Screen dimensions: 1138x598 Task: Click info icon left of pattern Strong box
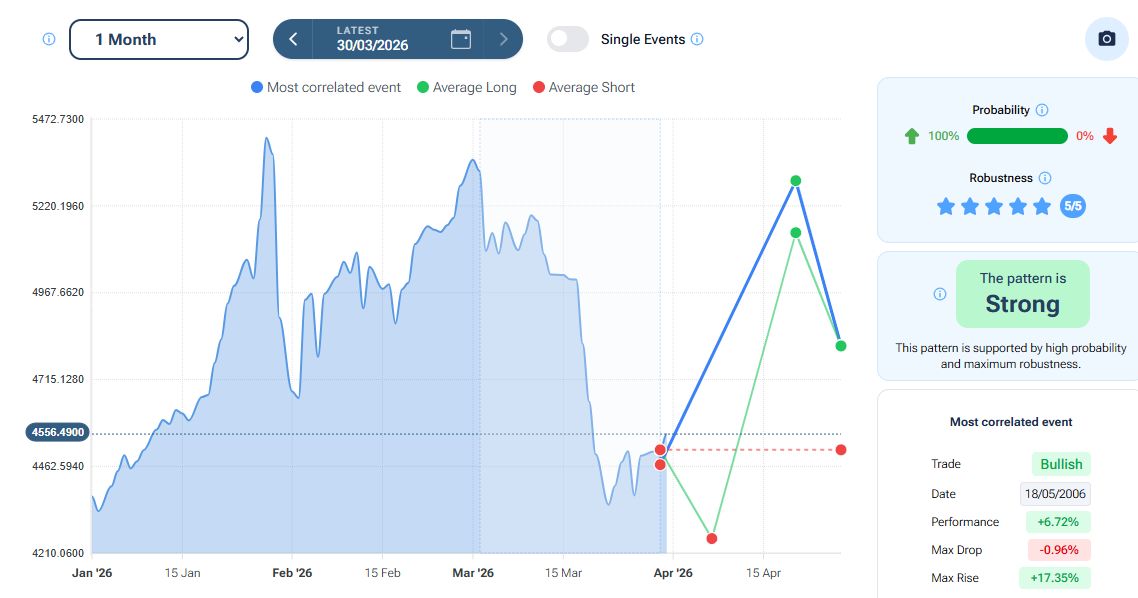939,294
